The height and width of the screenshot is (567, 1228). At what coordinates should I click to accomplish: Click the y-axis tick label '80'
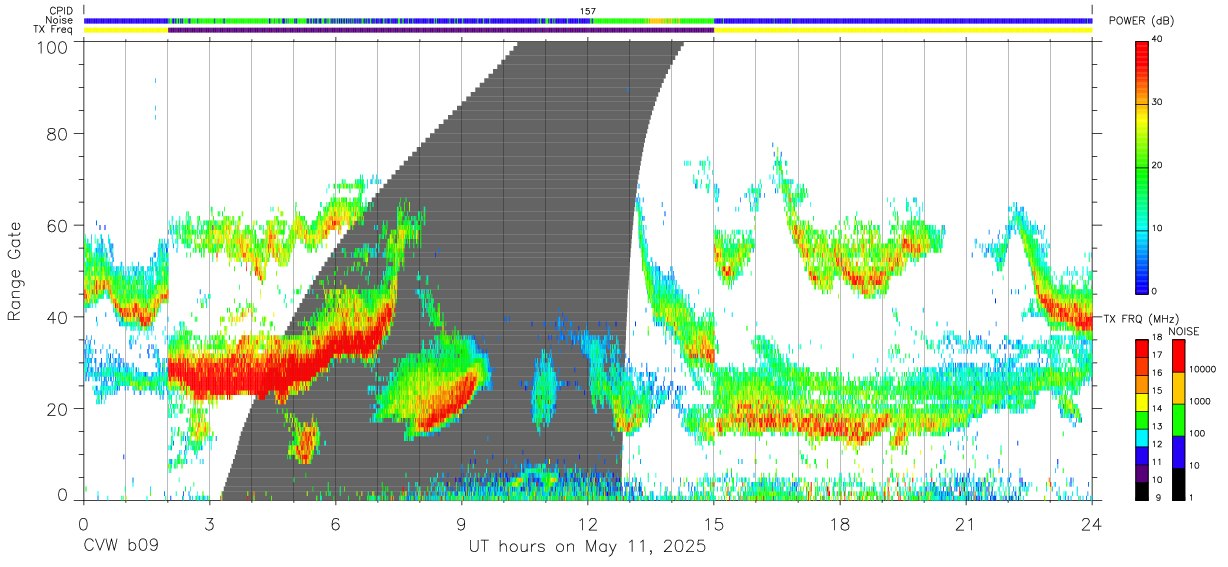pos(58,133)
